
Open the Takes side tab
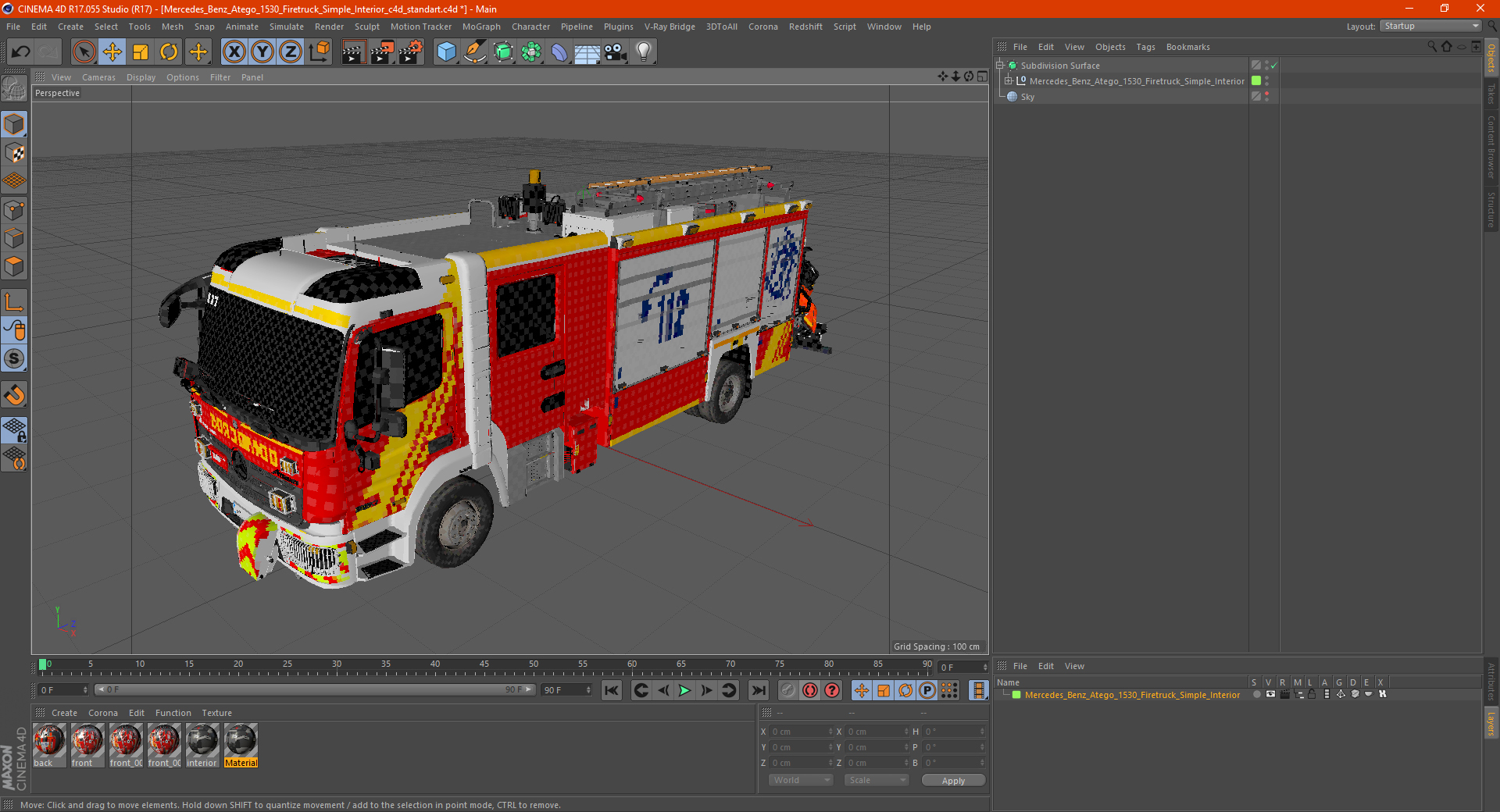[x=1491, y=94]
